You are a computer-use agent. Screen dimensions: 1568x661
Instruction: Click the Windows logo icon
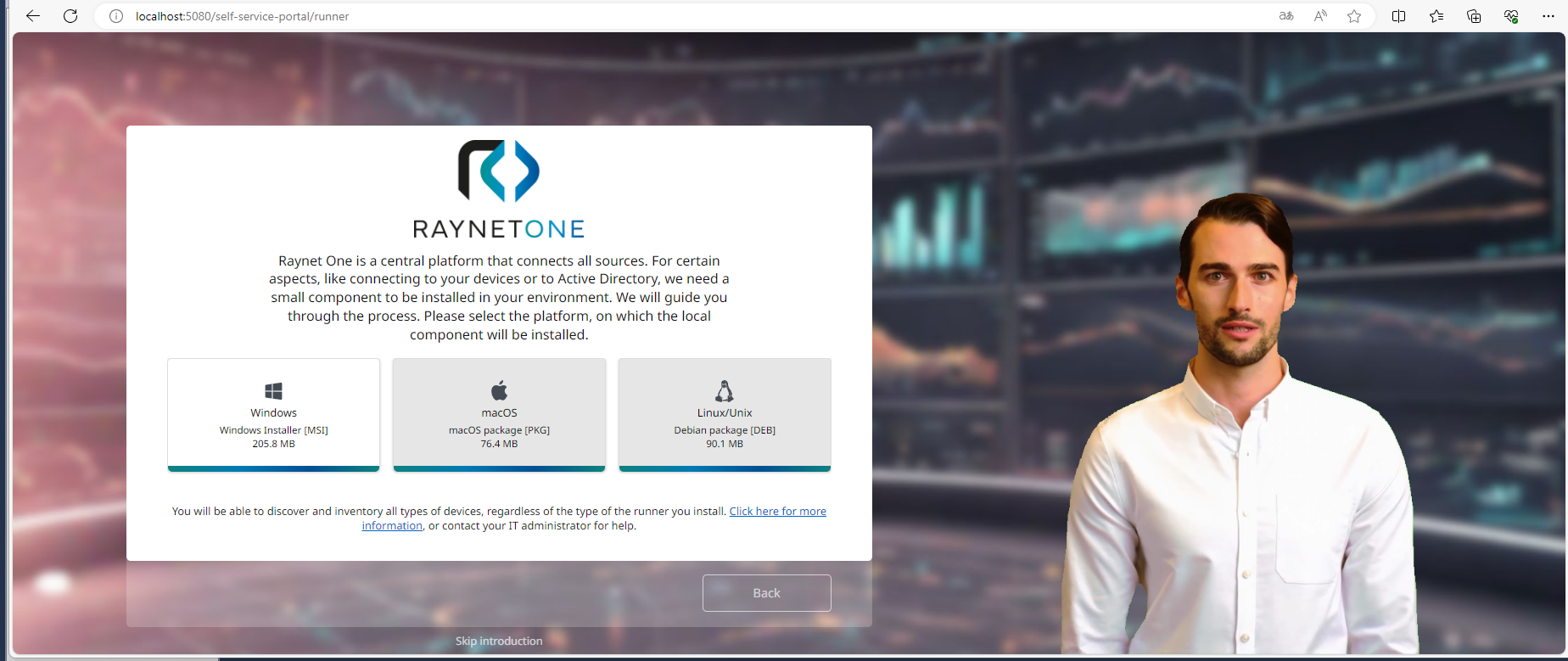pyautogui.click(x=273, y=390)
